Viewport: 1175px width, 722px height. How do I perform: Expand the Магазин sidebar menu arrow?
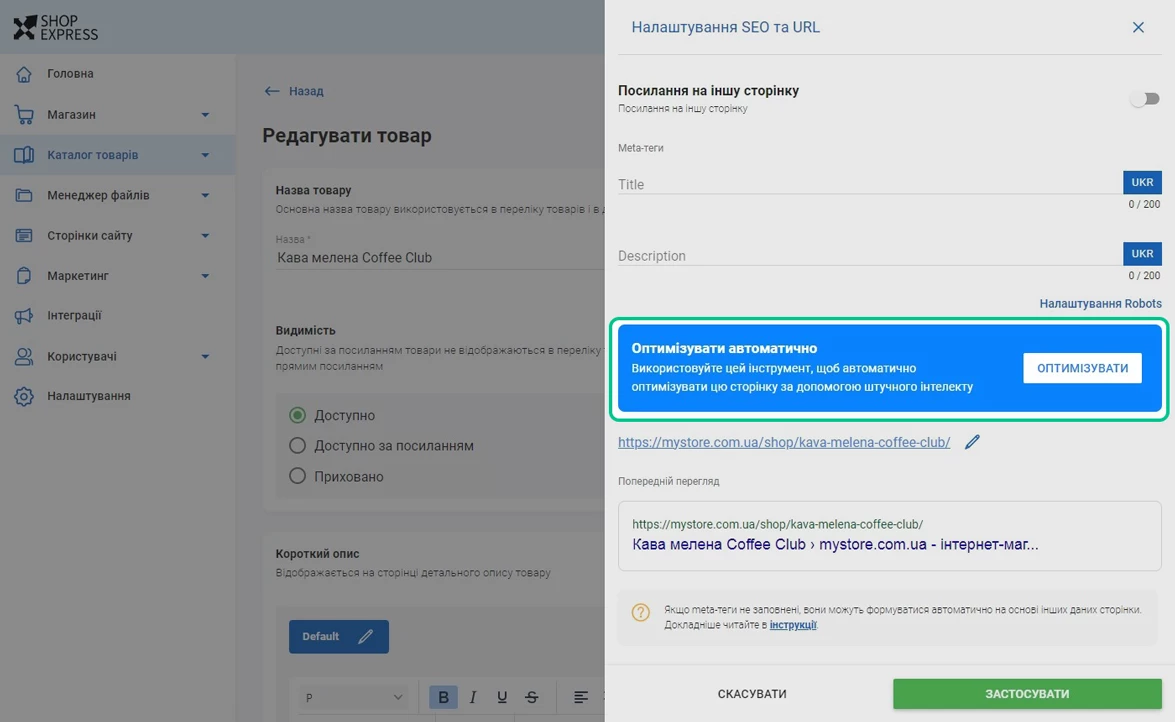(x=205, y=115)
